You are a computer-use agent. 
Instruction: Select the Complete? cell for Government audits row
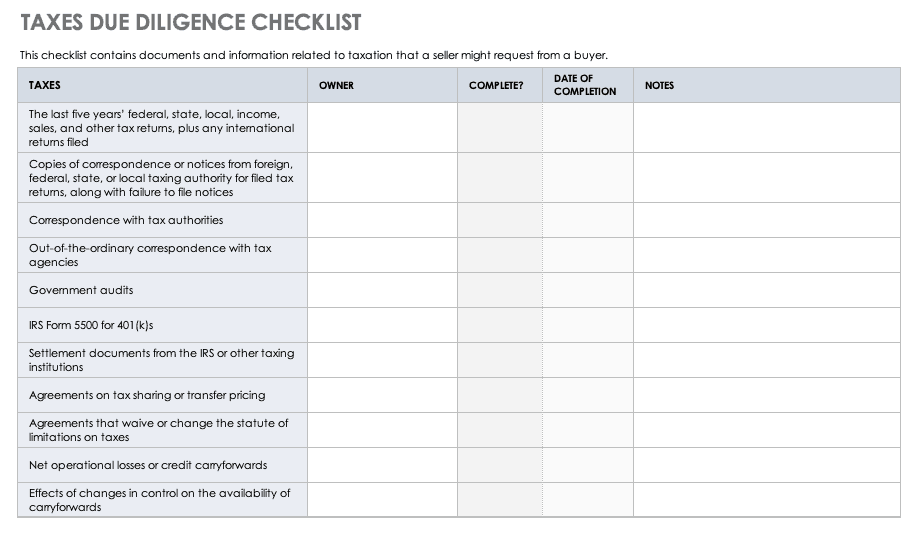pos(500,290)
